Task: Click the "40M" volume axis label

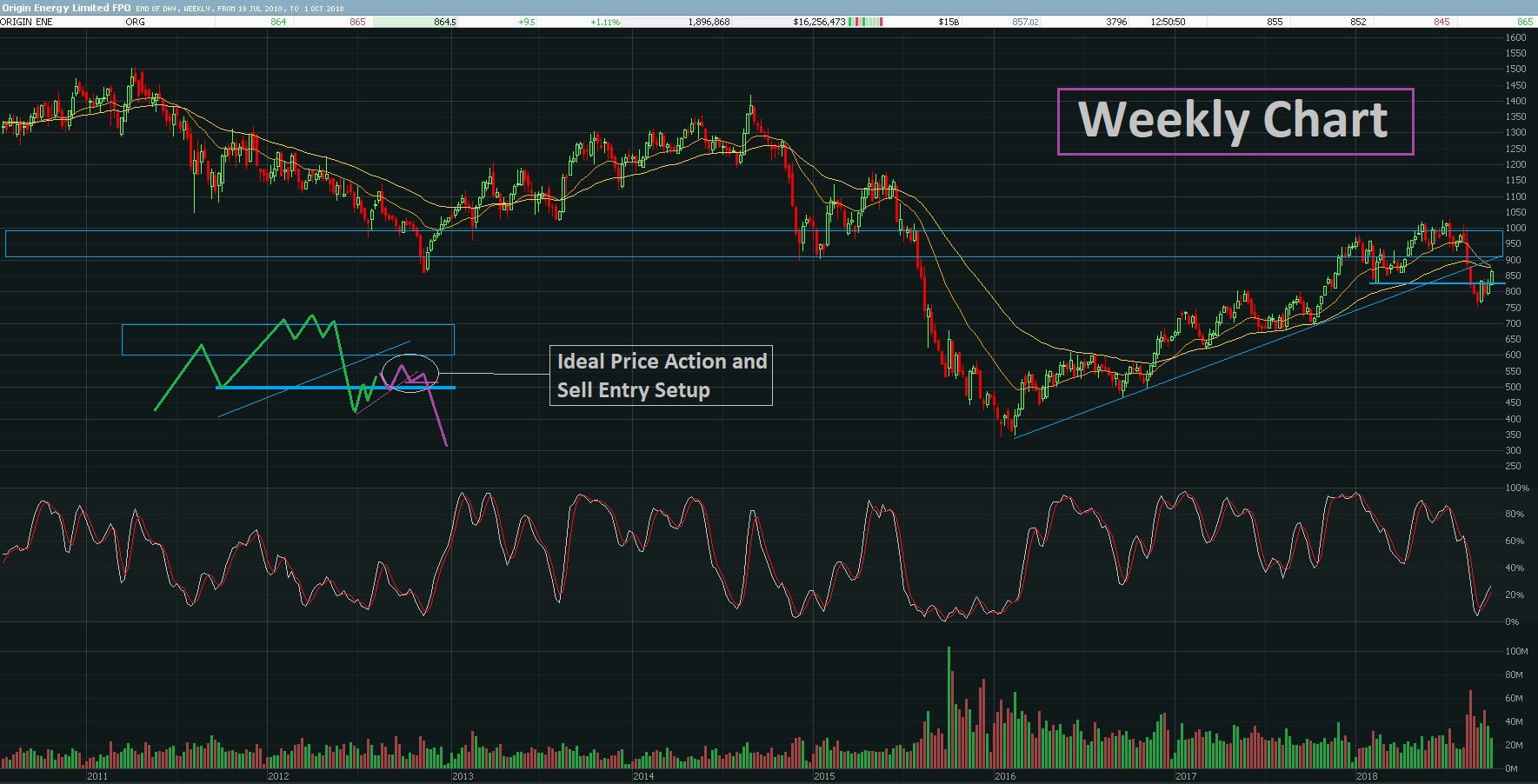Action: tap(1514, 721)
